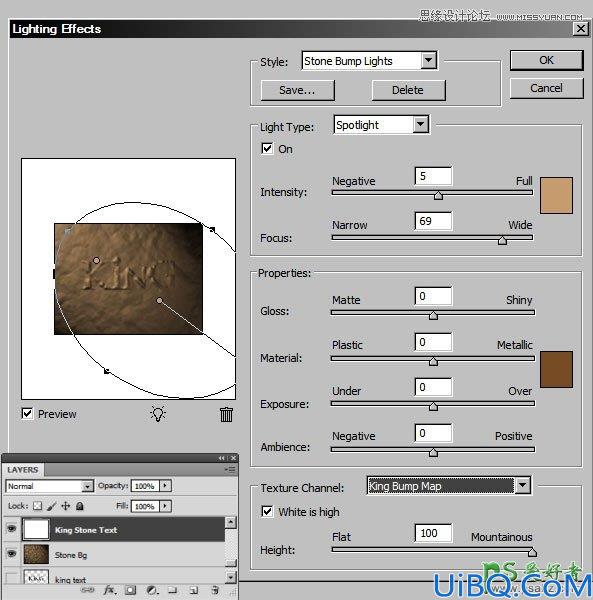Click the Intensity value field

coord(433,176)
